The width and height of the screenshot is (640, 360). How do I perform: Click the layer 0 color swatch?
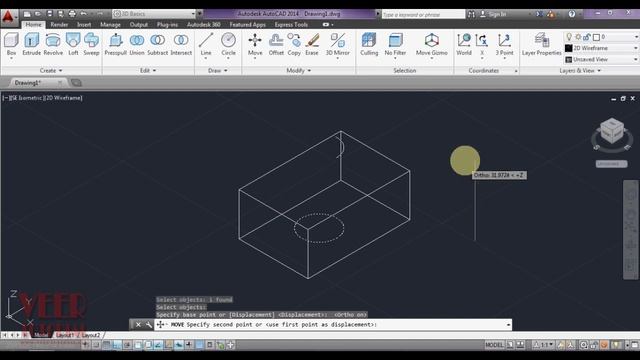[x=596, y=37]
